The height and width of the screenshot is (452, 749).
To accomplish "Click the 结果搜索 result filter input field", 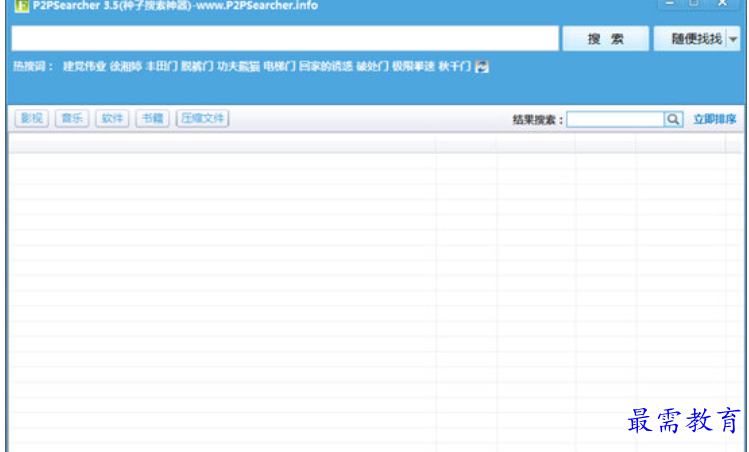I will [615, 119].
